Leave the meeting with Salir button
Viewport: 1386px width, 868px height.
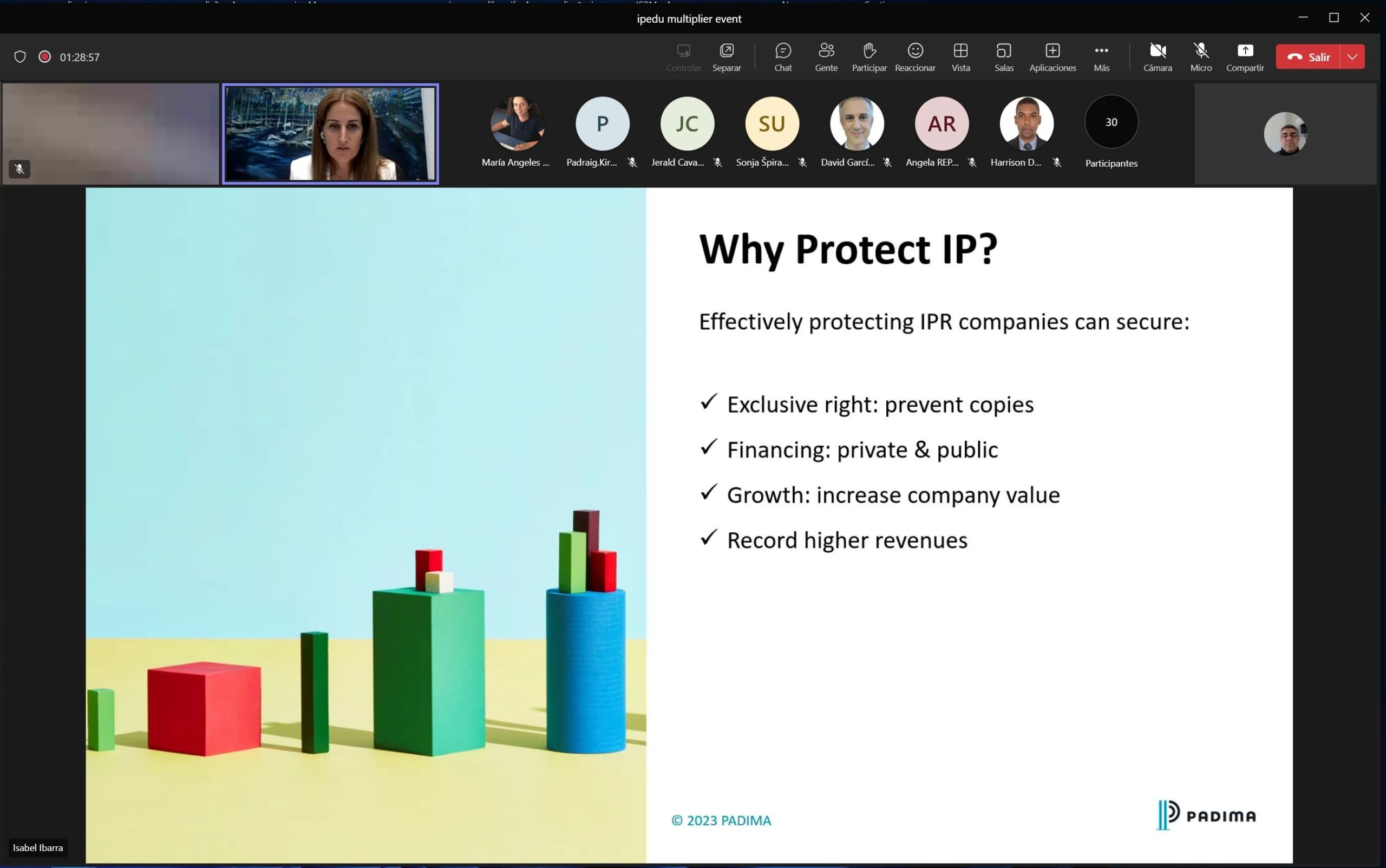pos(1308,57)
